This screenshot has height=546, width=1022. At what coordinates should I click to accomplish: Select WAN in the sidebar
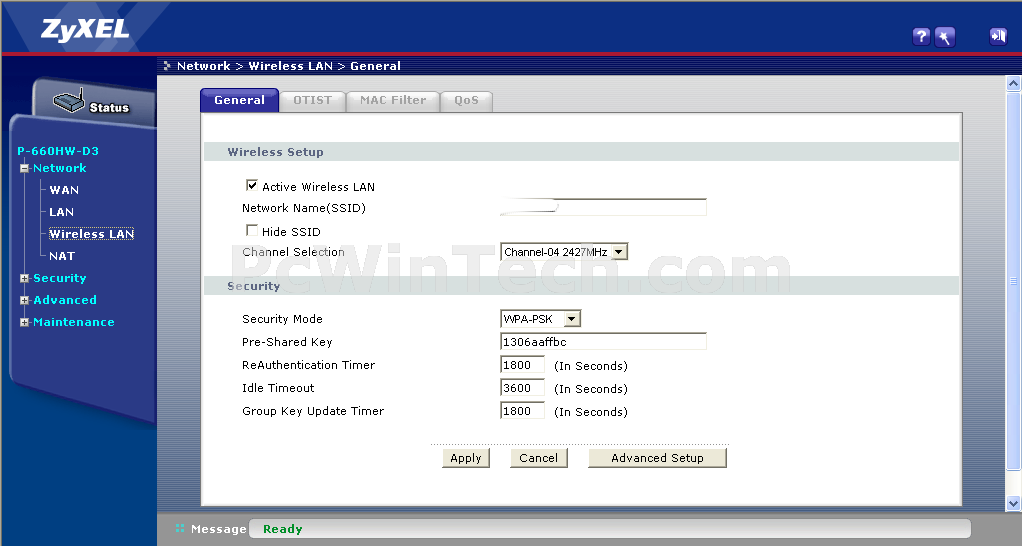[64, 190]
